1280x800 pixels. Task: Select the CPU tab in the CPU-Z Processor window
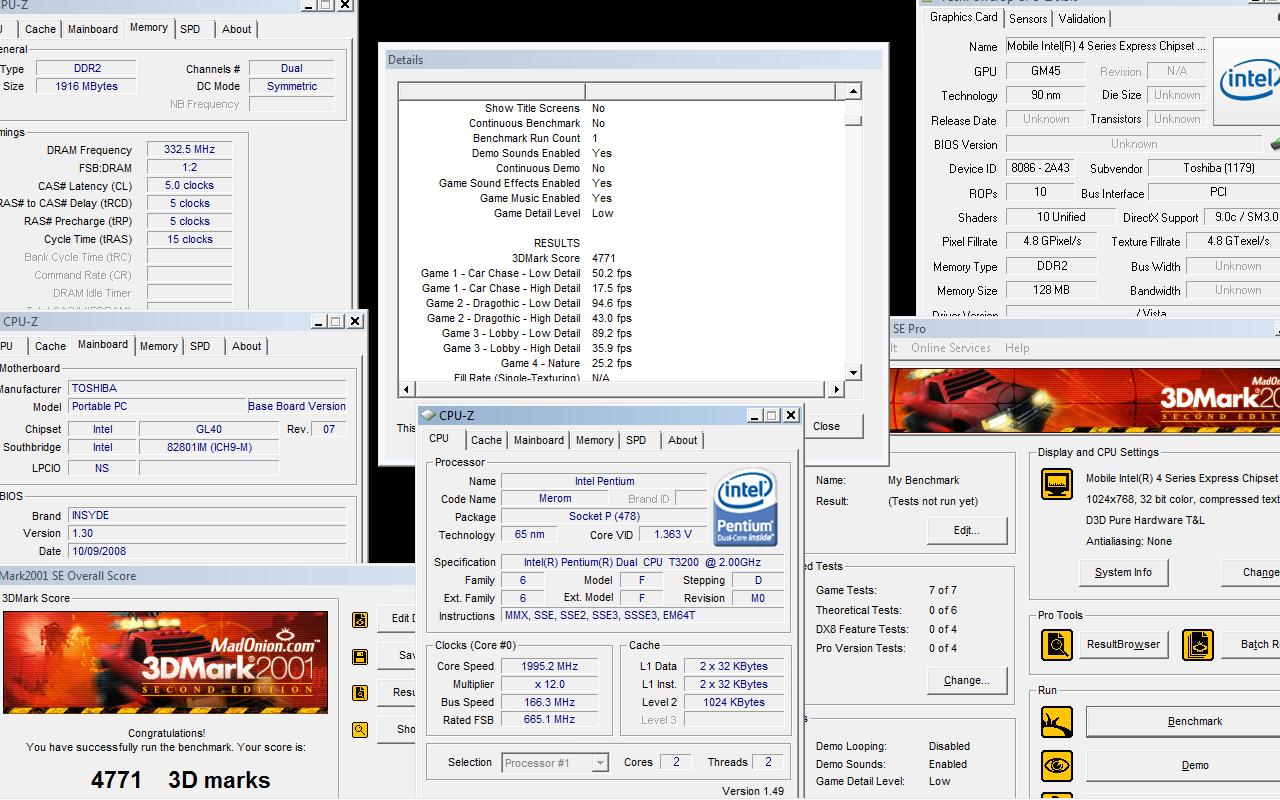click(439, 439)
